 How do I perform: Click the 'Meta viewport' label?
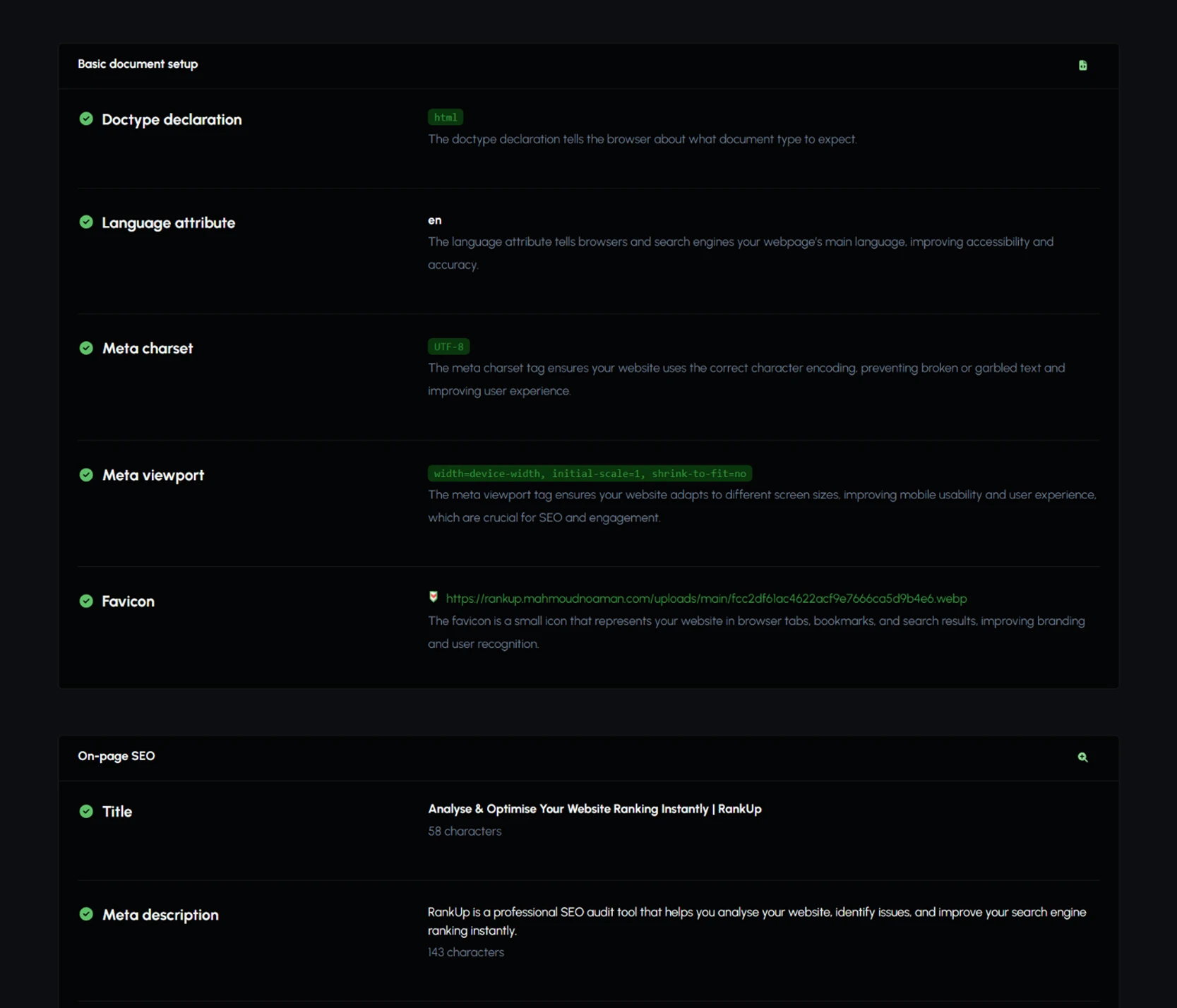pyautogui.click(x=153, y=475)
